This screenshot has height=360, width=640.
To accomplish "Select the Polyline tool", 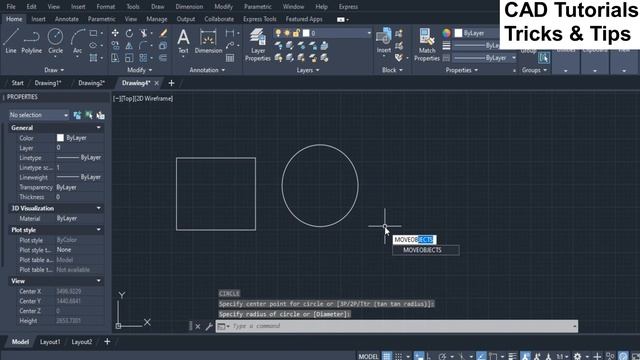I will (x=31, y=41).
